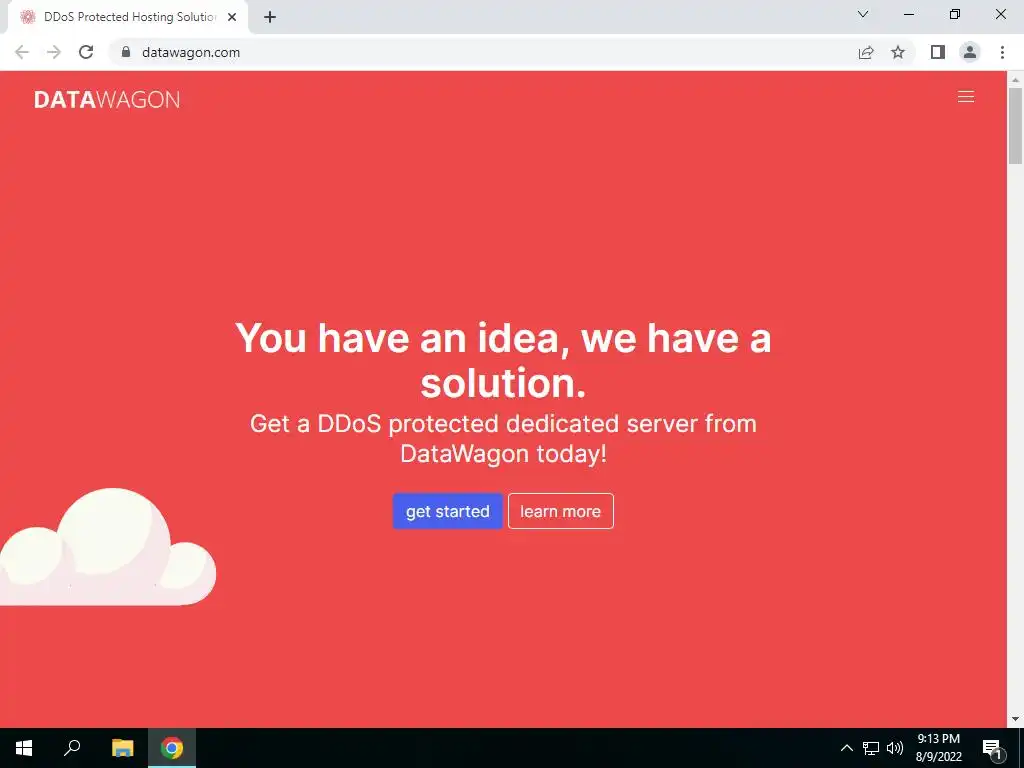Click scrollbar down arrow

tap(1015, 720)
